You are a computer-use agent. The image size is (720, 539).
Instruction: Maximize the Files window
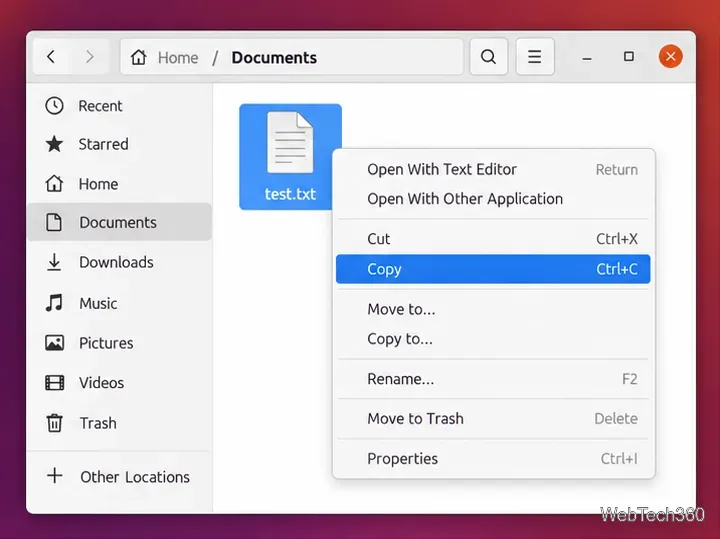point(629,57)
